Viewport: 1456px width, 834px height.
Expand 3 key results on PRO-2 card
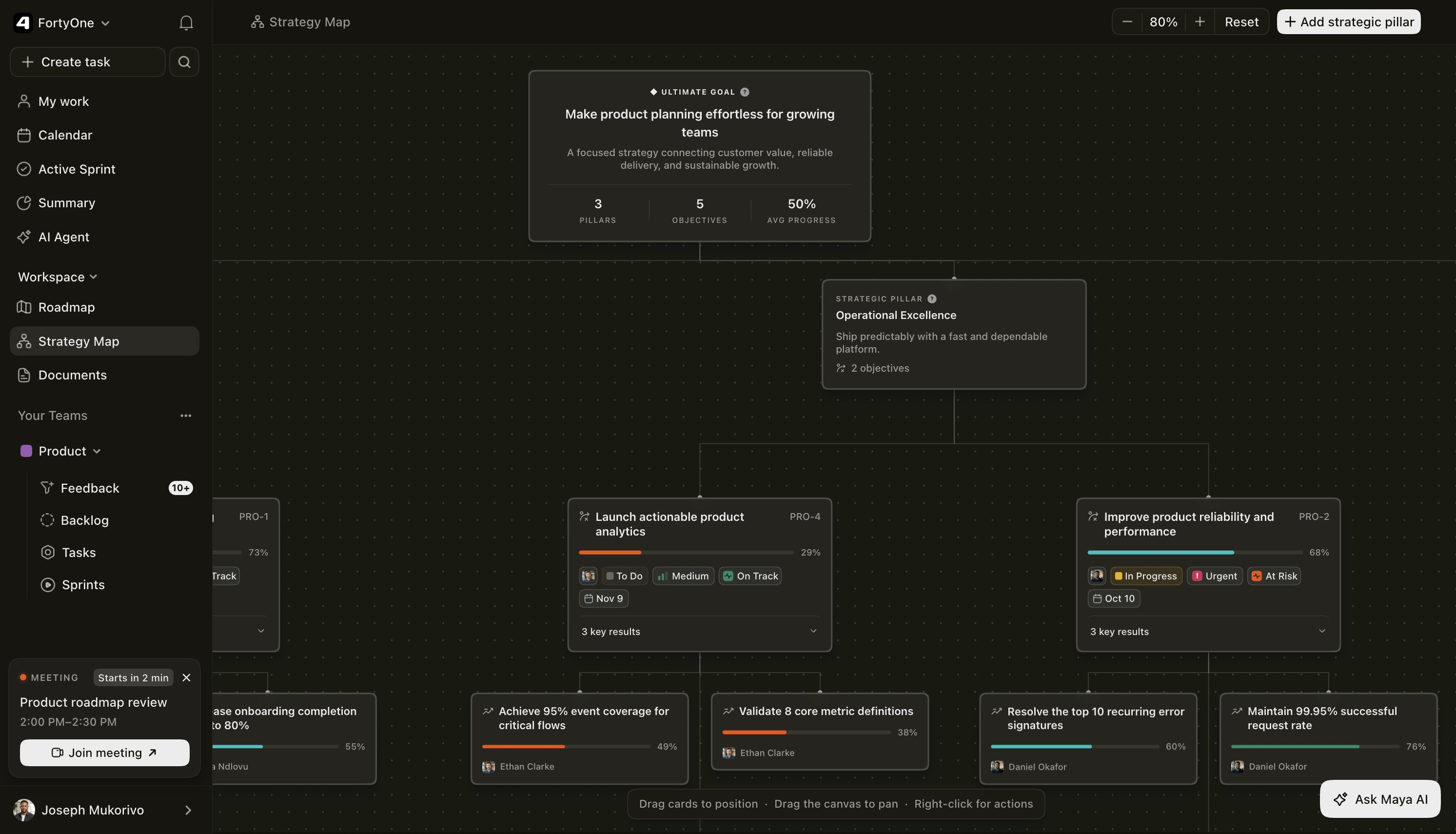coord(1208,631)
